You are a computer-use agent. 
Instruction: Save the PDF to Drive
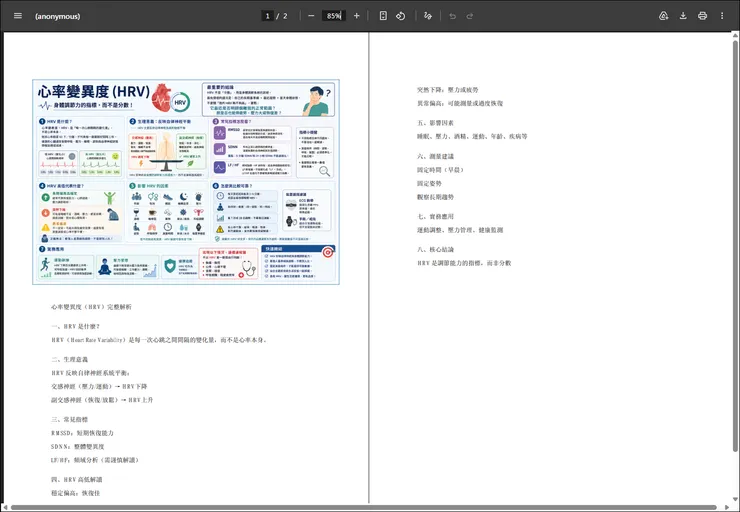coord(664,16)
